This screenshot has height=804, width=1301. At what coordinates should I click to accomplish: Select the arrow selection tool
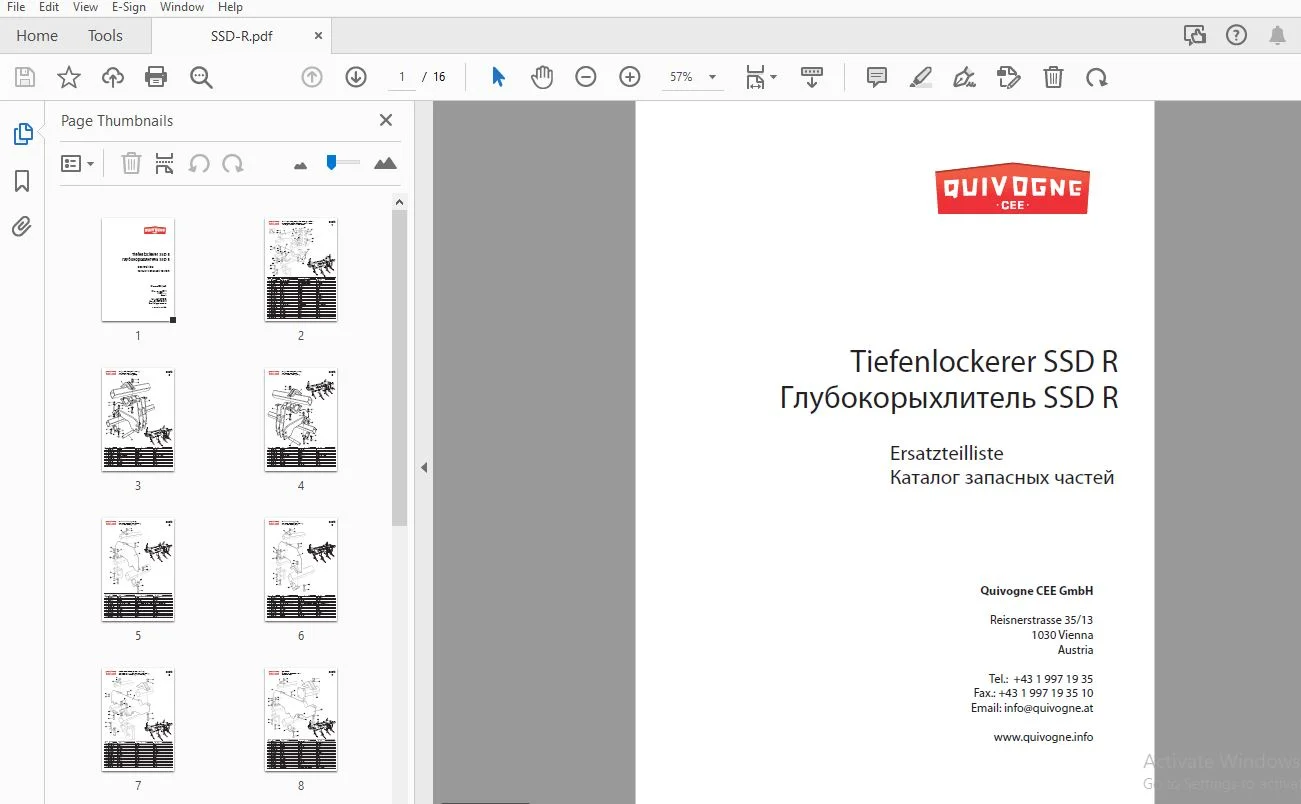tap(498, 77)
